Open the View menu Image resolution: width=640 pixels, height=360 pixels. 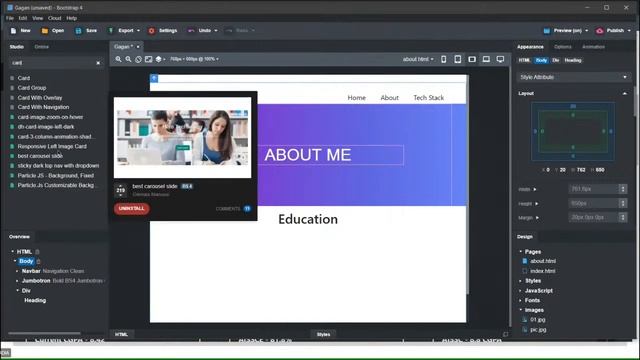pos(38,18)
